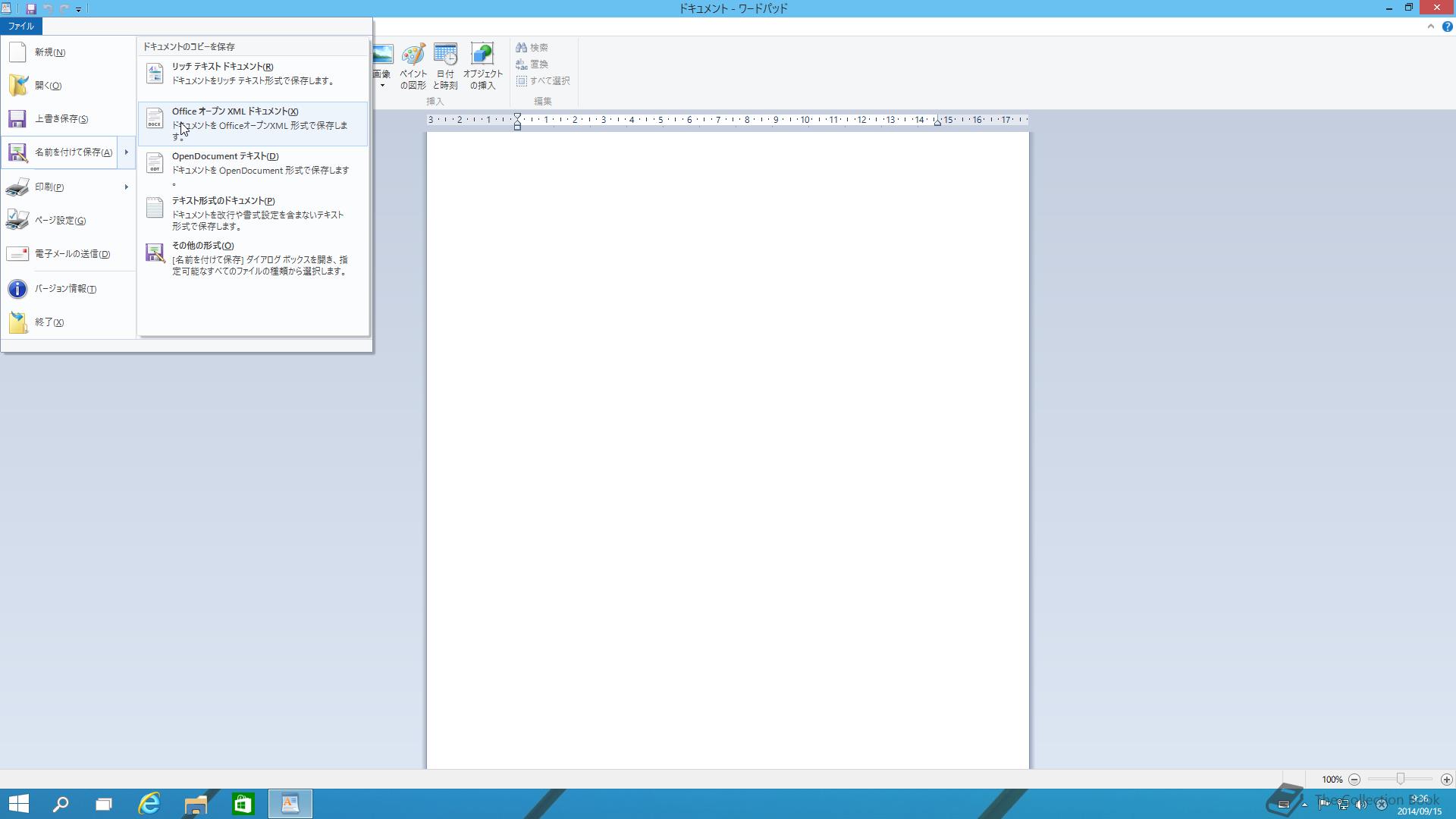The image size is (1456, 819).
Task: Open File Explorer from the taskbar
Action: pos(196,804)
